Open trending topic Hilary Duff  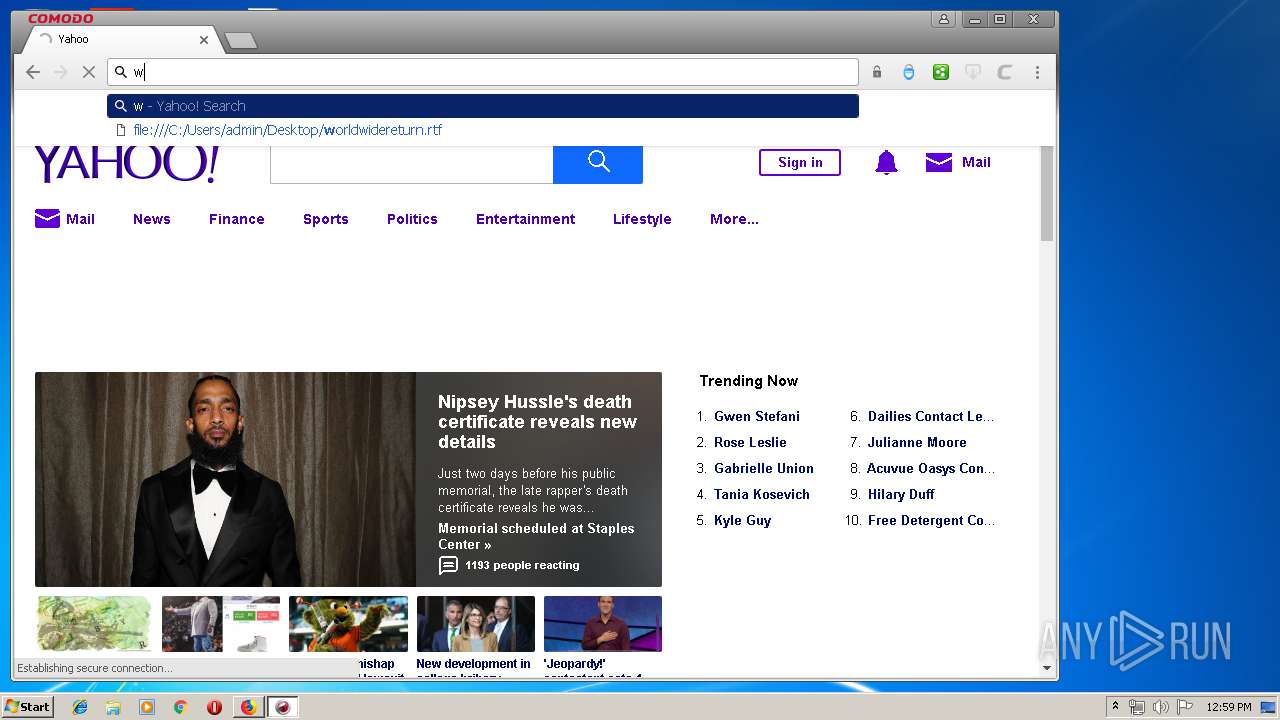point(901,494)
